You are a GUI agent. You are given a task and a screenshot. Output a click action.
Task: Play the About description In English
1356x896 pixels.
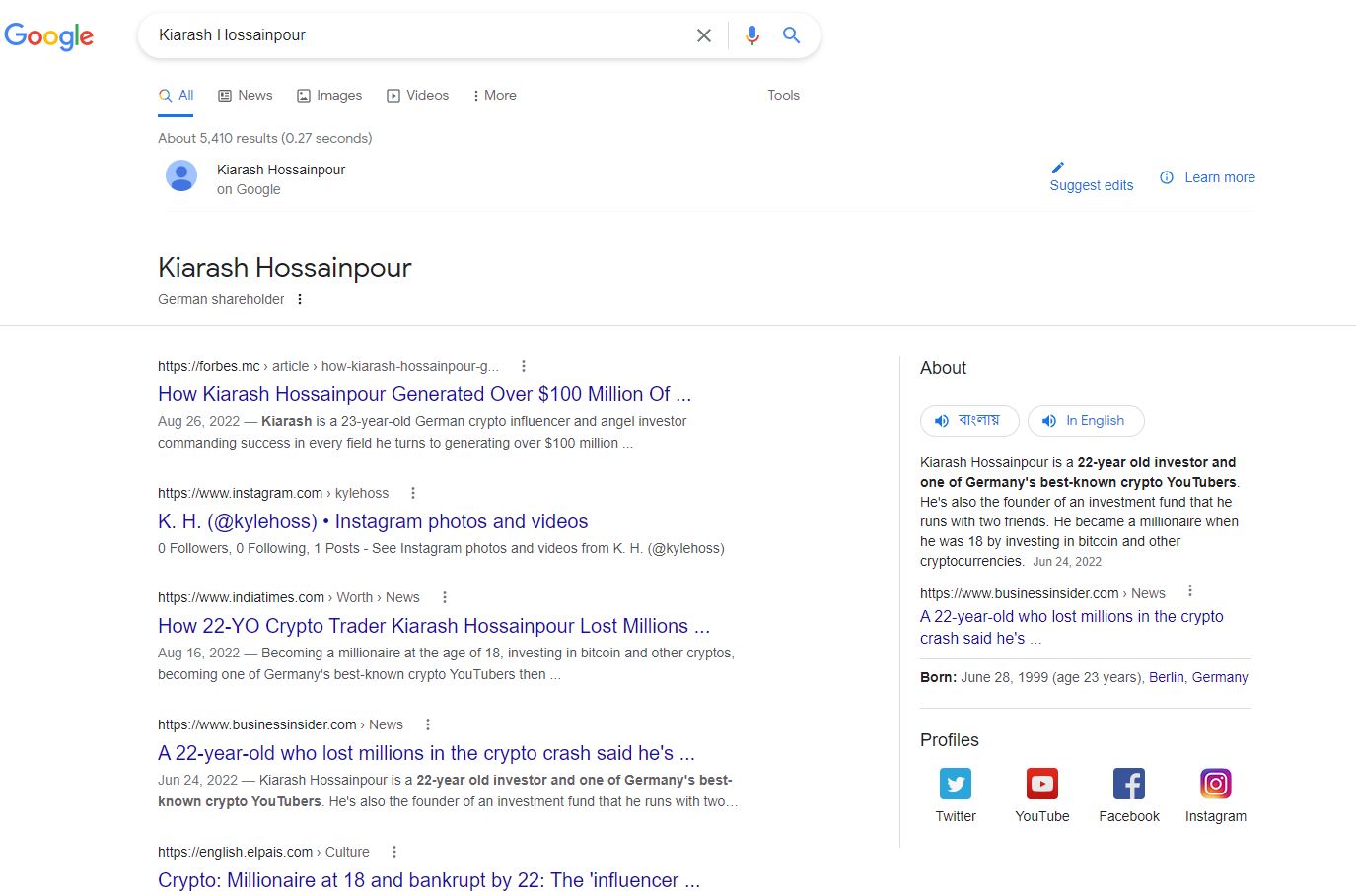[x=1086, y=421]
